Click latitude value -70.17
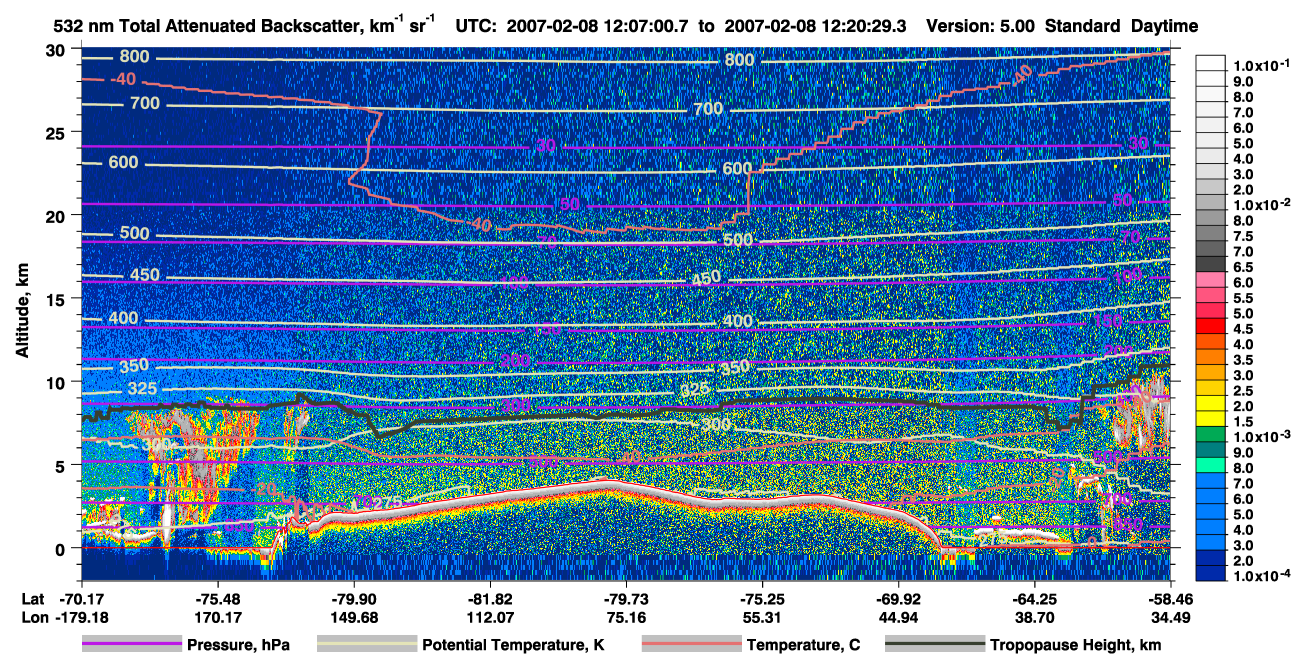 80,599
